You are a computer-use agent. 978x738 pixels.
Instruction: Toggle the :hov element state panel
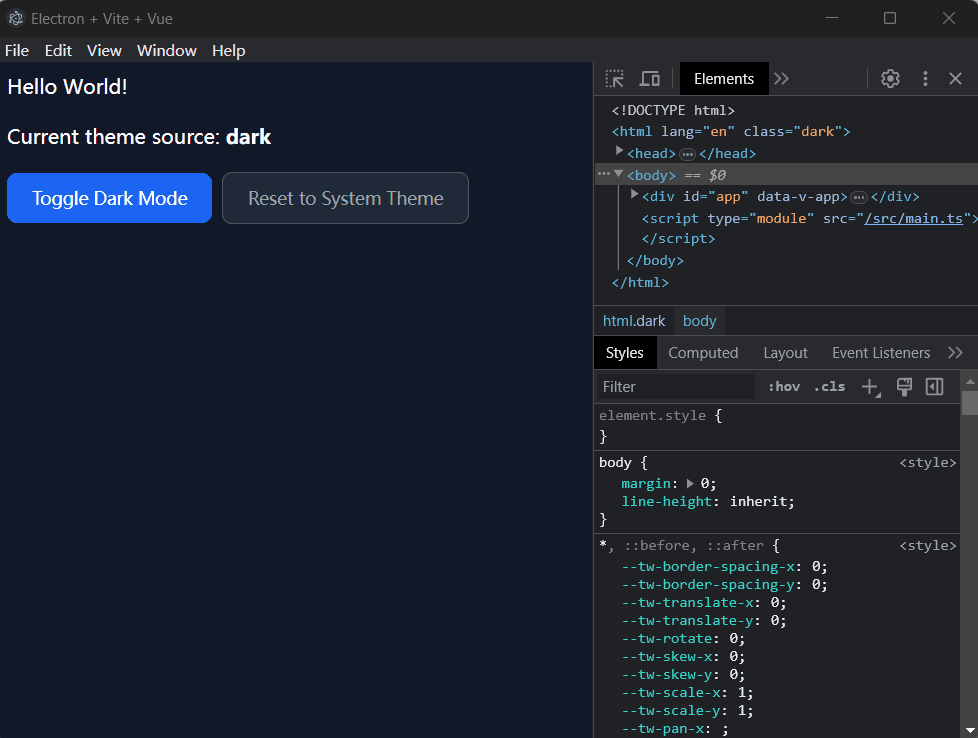(x=784, y=387)
